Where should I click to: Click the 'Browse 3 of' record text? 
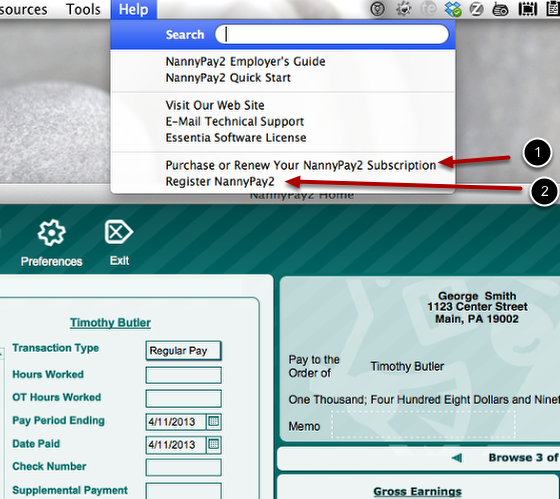point(524,458)
